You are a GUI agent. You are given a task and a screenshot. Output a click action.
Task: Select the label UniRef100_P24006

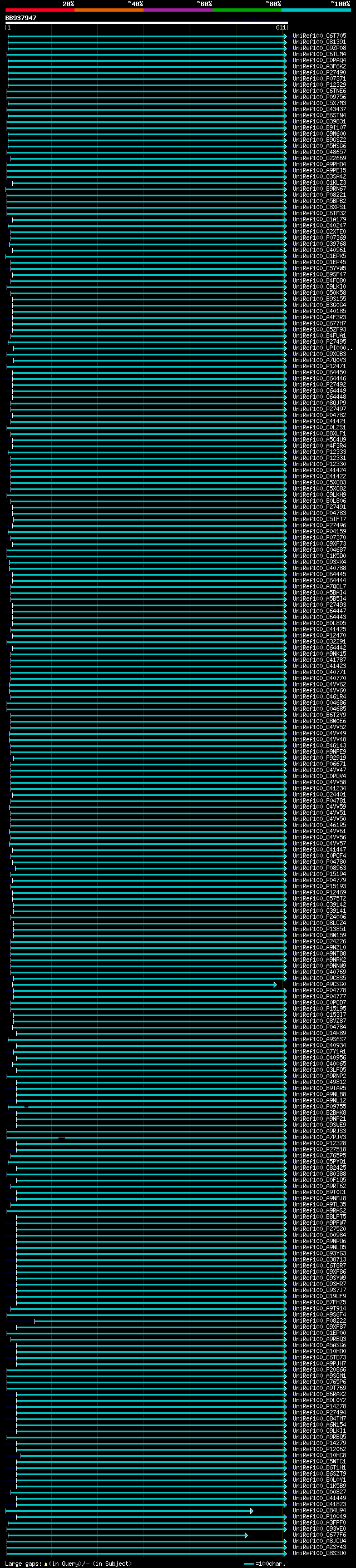[319, 917]
